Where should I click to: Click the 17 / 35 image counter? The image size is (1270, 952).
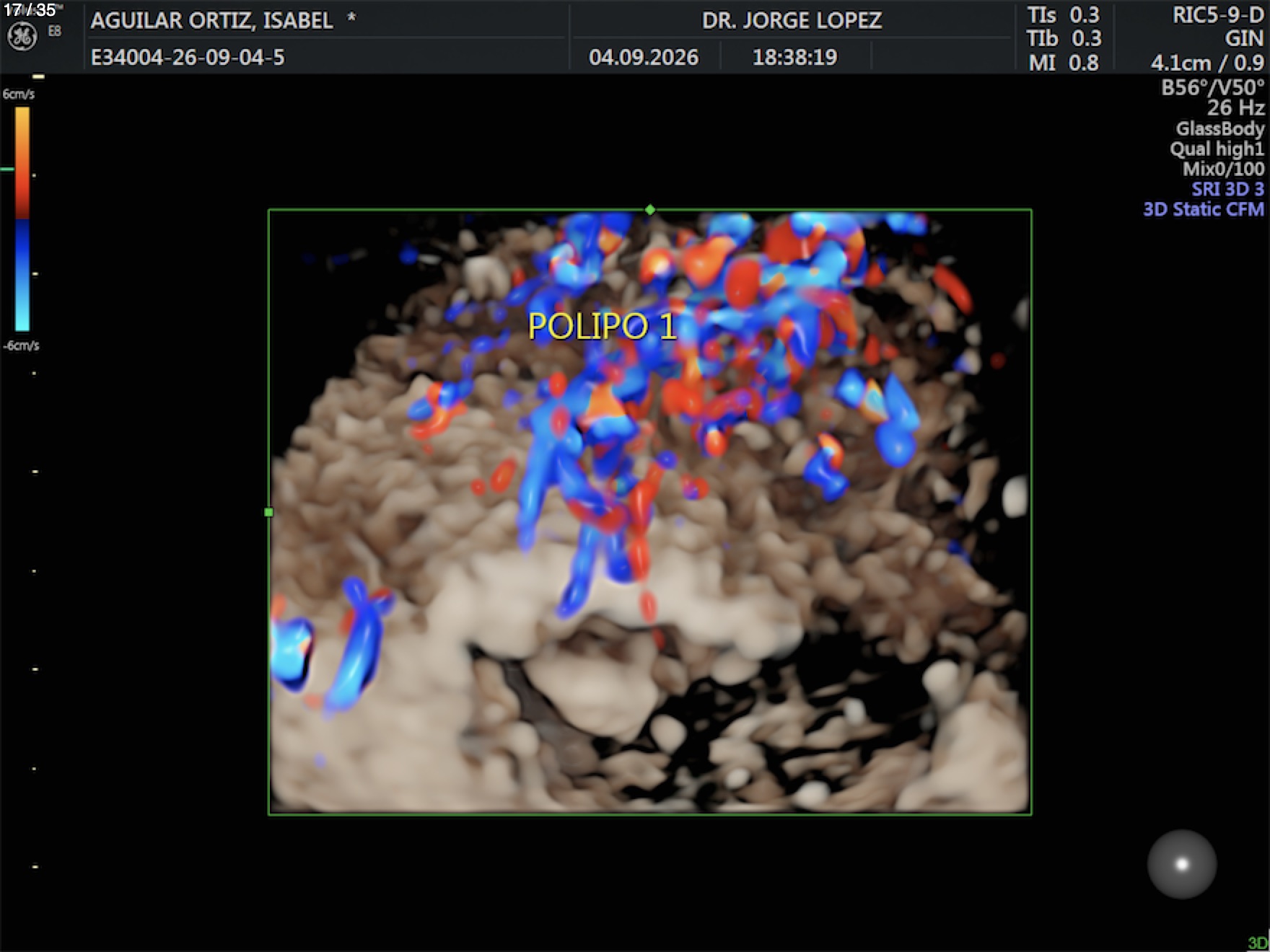(x=30, y=10)
